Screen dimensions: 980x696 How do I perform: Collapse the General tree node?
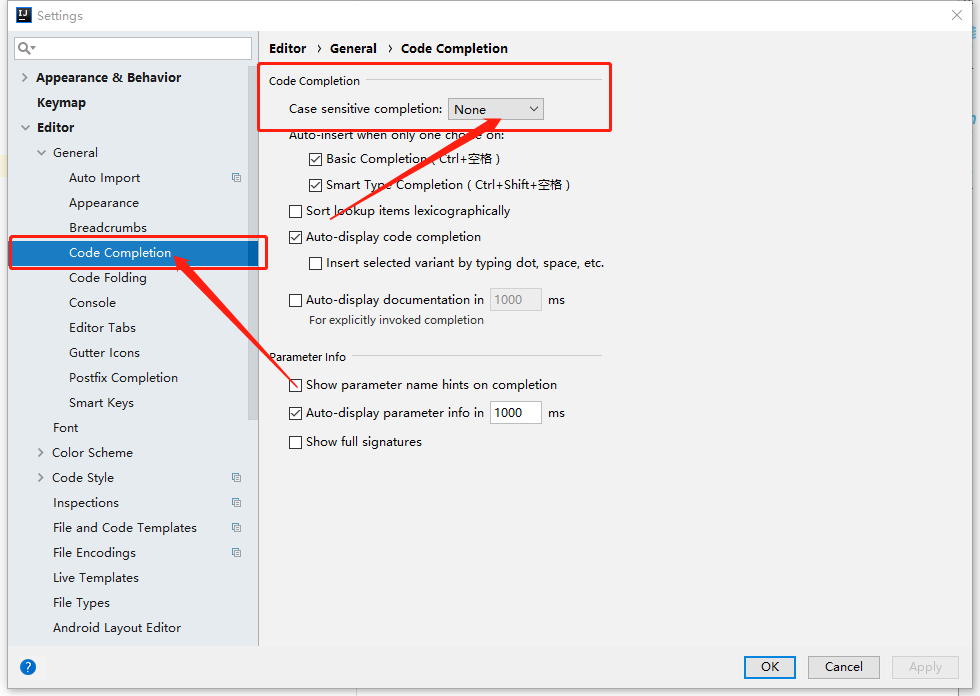[41, 152]
